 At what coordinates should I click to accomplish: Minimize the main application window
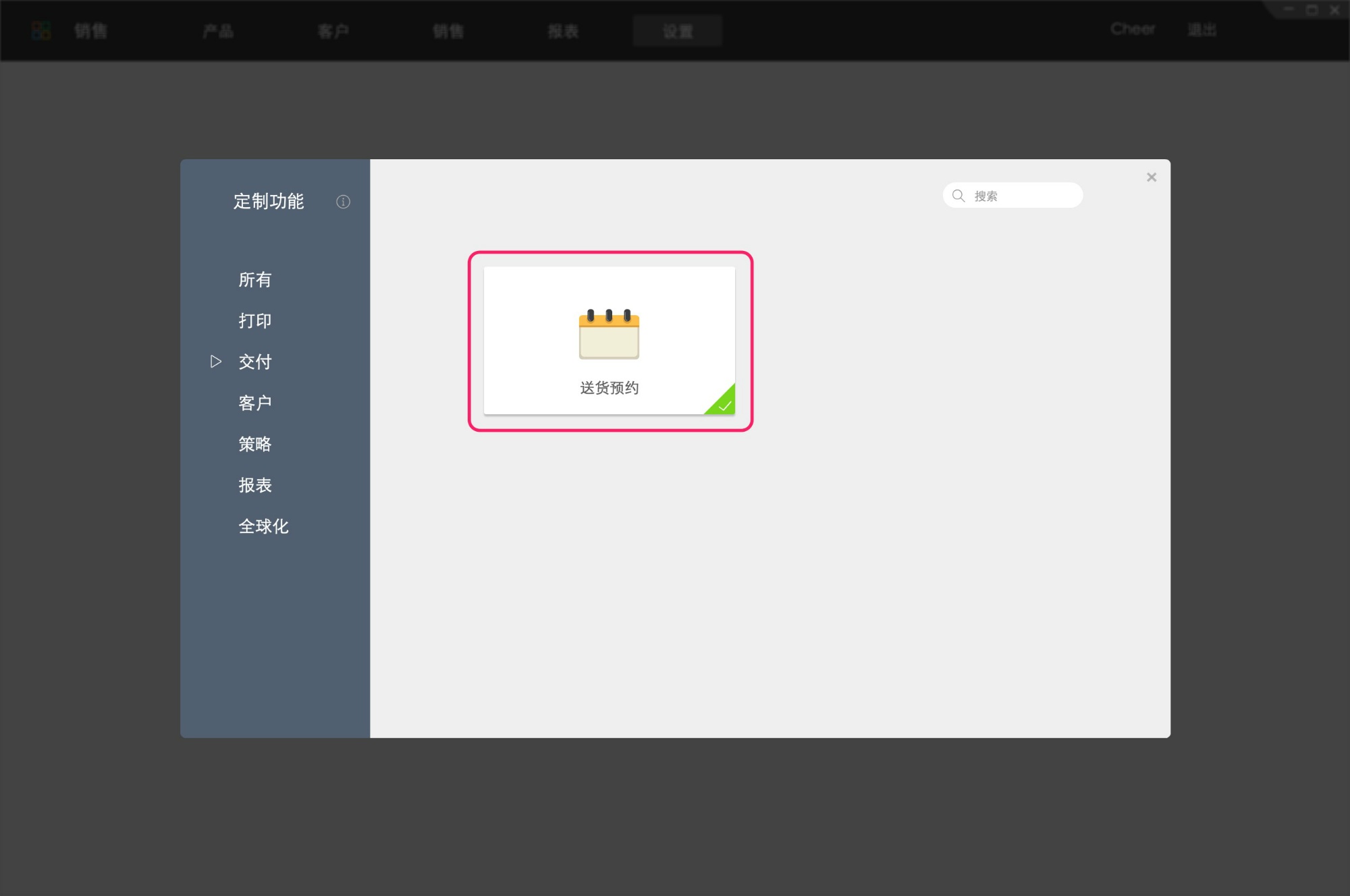(1289, 9)
